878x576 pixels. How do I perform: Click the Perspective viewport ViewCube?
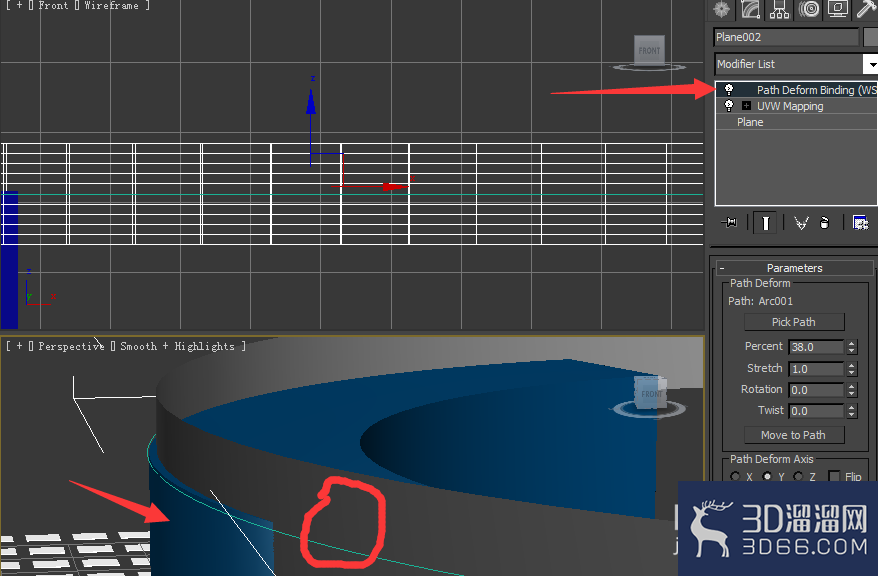pos(650,394)
